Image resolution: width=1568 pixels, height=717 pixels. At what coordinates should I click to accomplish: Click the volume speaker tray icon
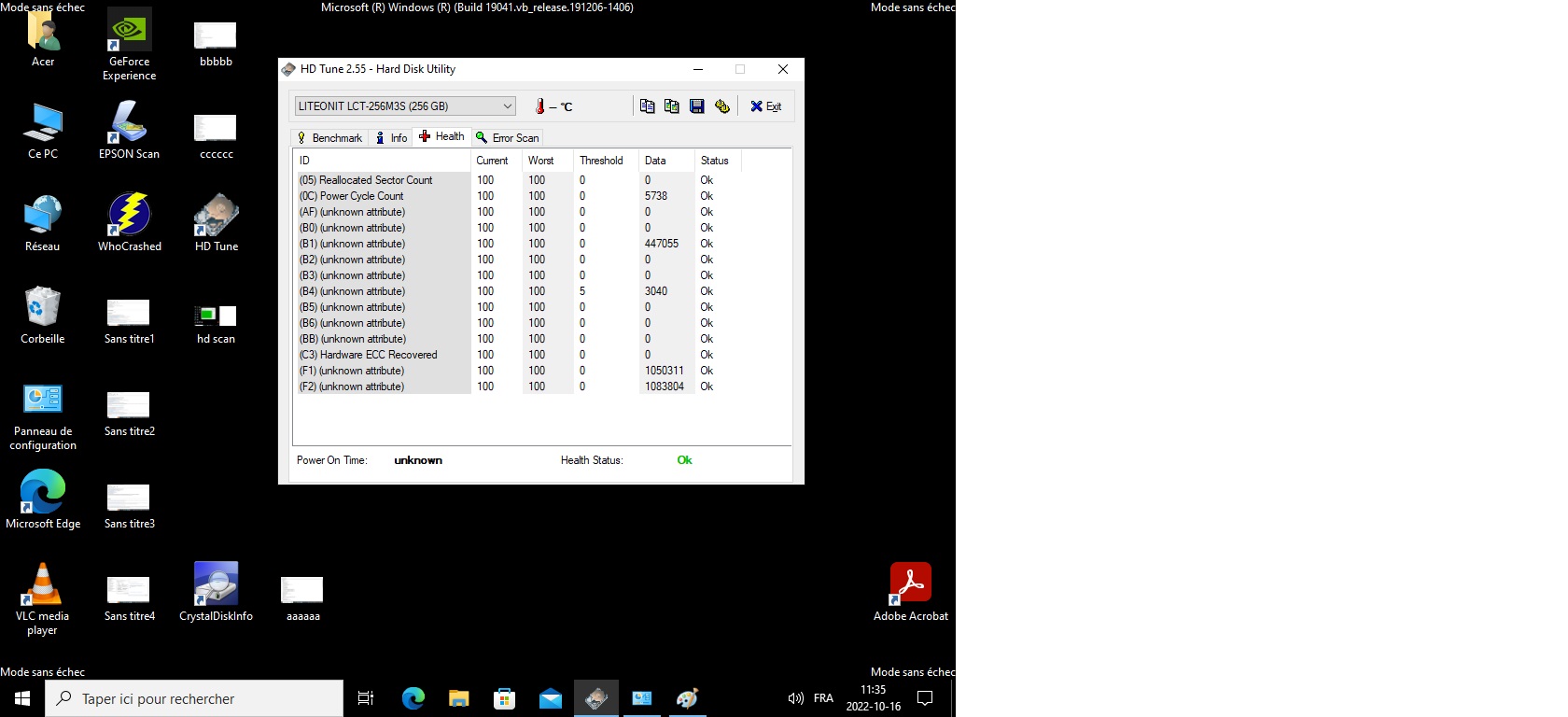pyautogui.click(x=796, y=698)
